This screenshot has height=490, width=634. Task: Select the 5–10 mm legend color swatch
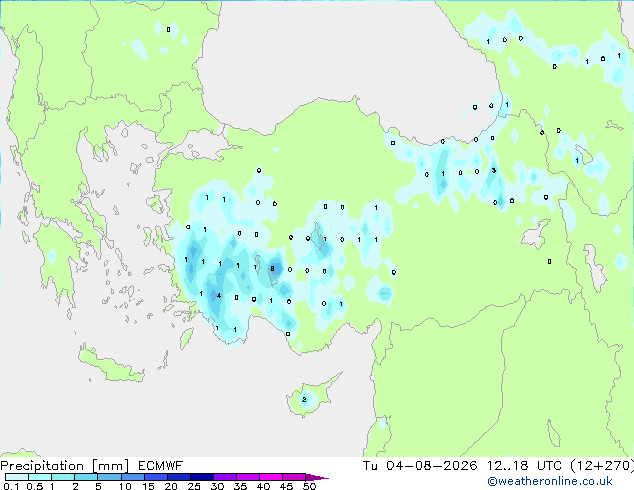109,477
